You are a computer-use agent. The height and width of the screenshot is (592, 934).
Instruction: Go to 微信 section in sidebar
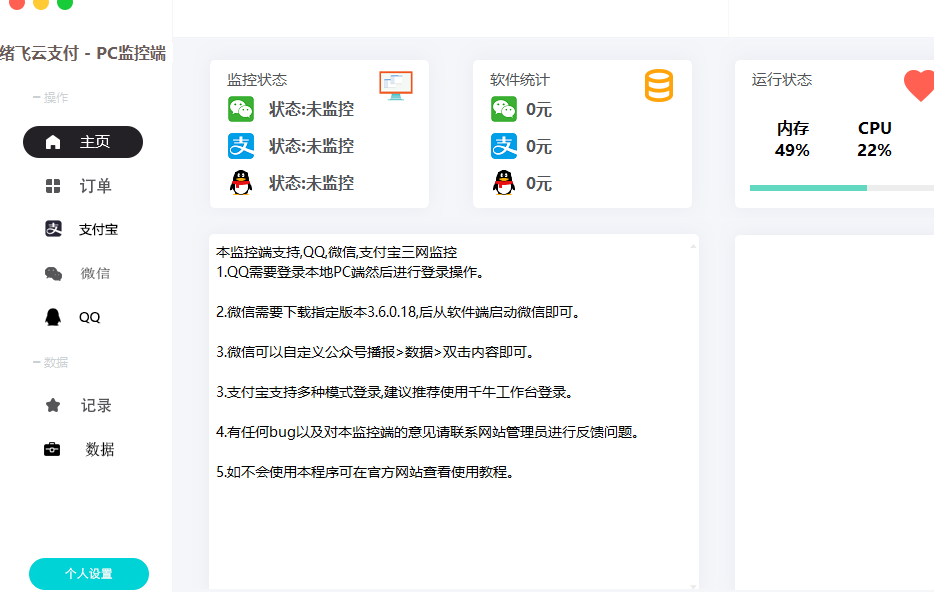[83, 273]
